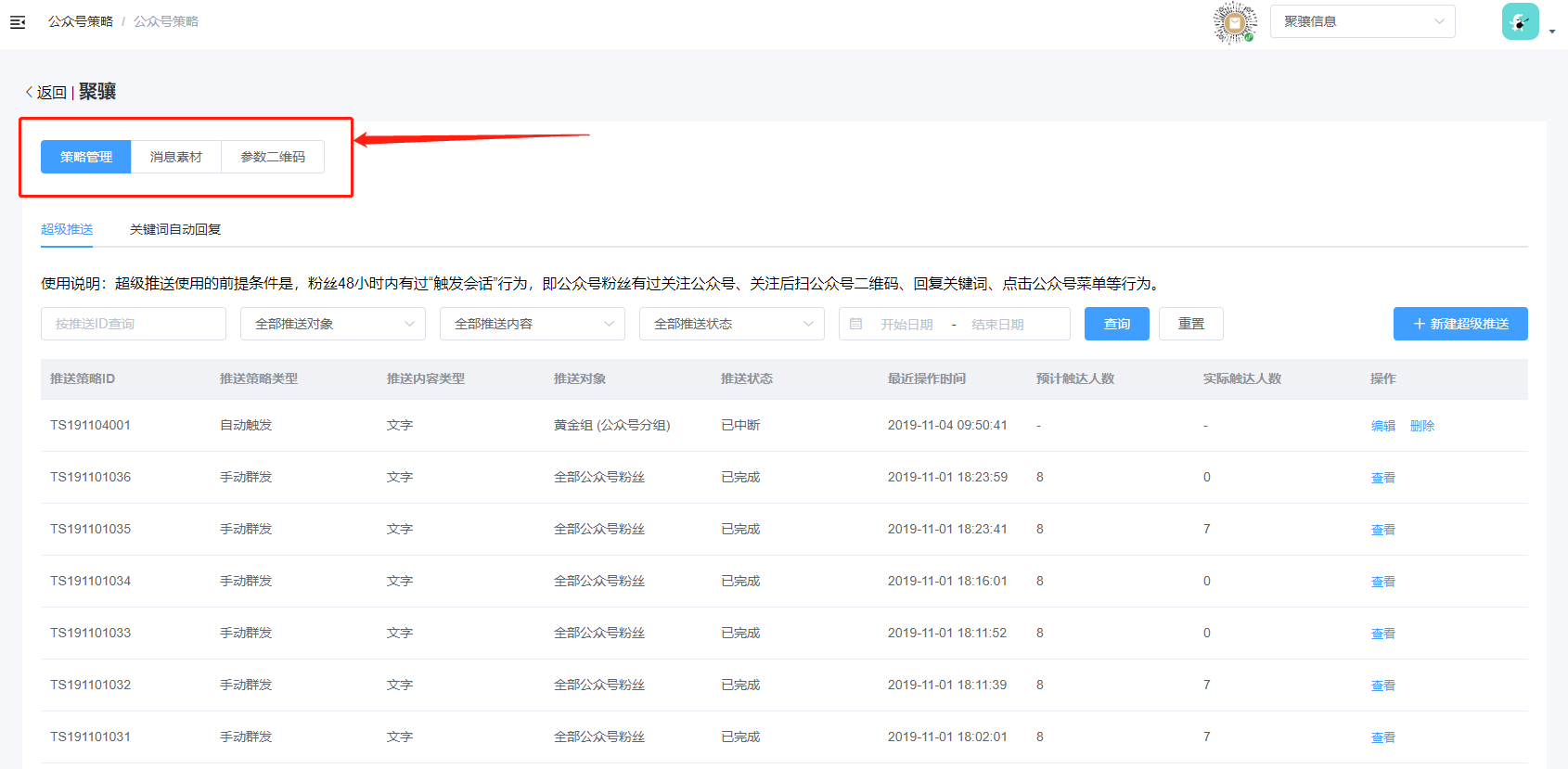Open the 全部推送对象 dropdown
The height and width of the screenshot is (769, 1568).
pyautogui.click(x=332, y=324)
